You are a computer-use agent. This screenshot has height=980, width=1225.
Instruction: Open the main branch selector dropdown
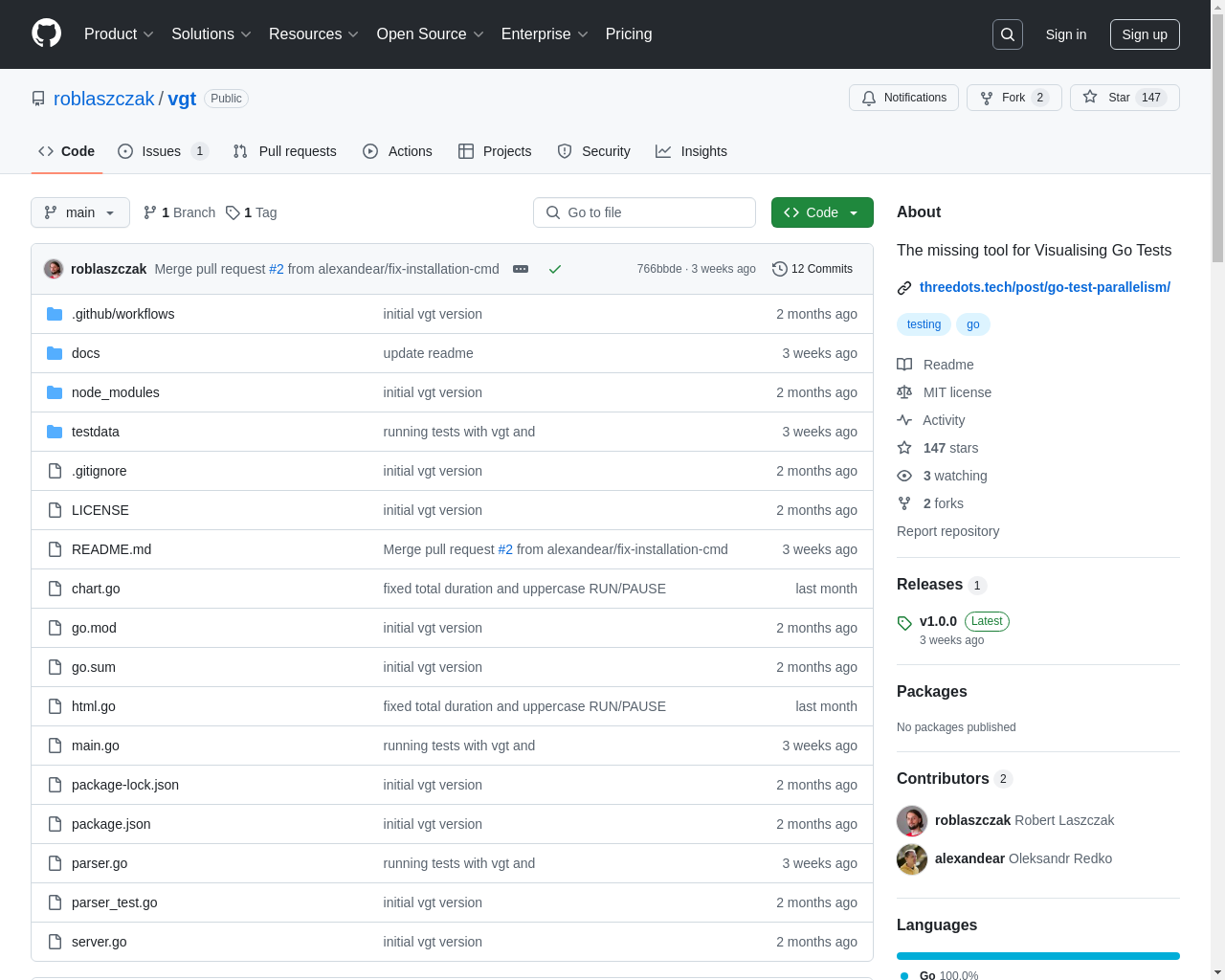(x=80, y=212)
